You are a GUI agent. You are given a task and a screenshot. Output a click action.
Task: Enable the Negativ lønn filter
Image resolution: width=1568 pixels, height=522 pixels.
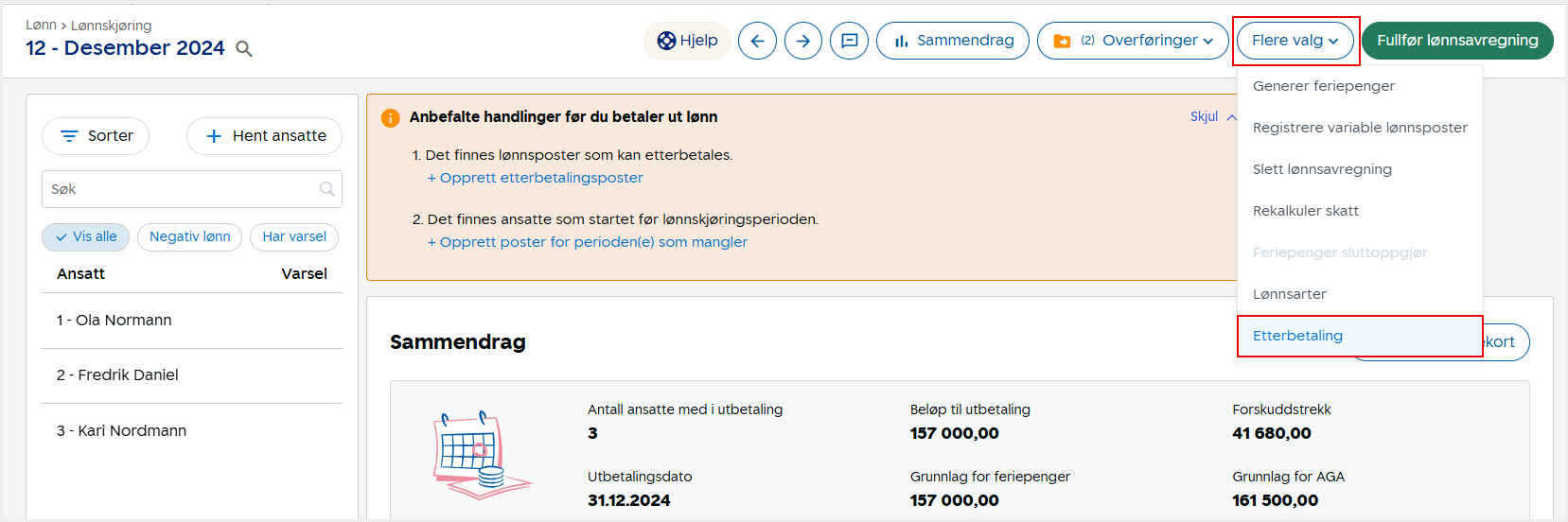coord(189,236)
